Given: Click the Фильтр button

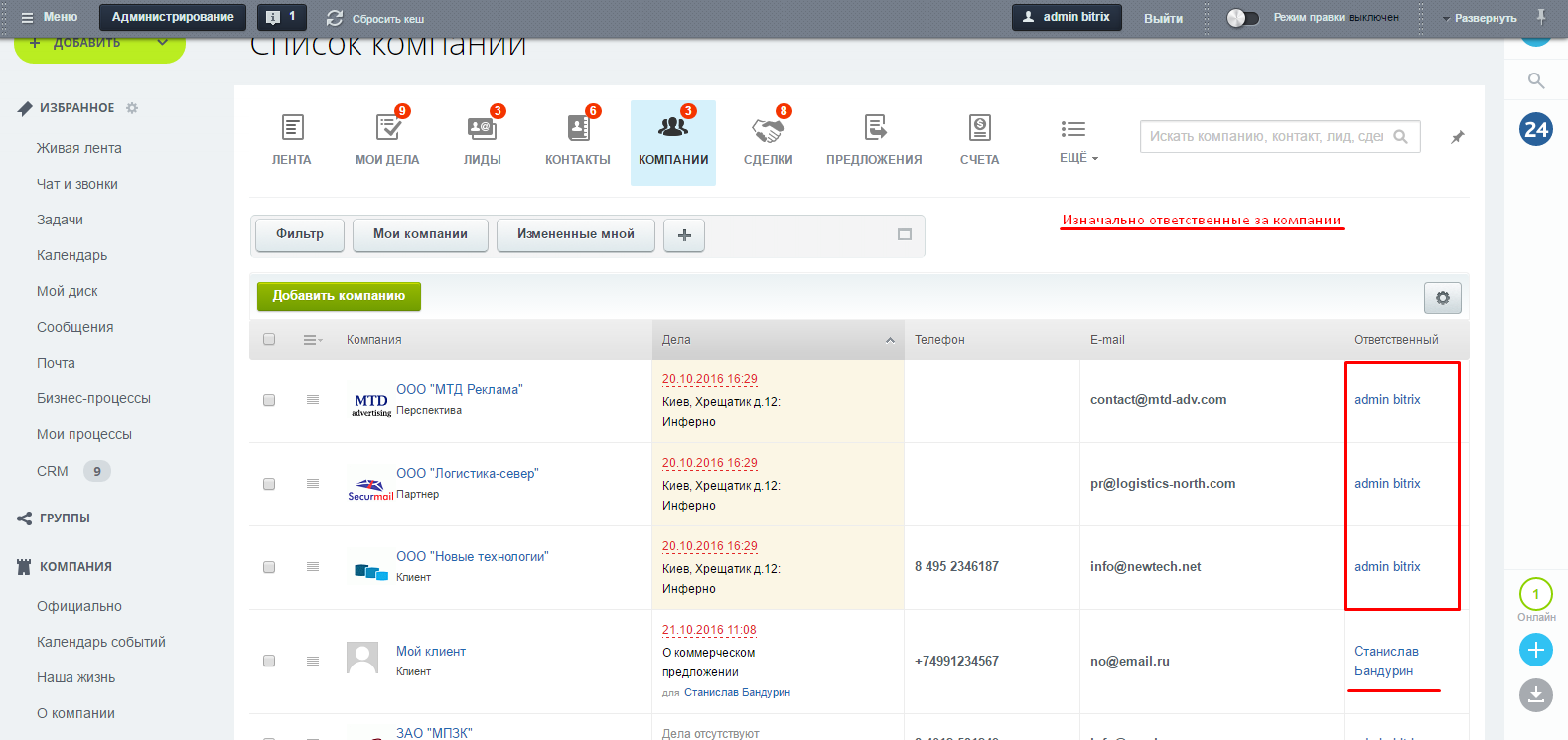Looking at the screenshot, I should [x=300, y=235].
